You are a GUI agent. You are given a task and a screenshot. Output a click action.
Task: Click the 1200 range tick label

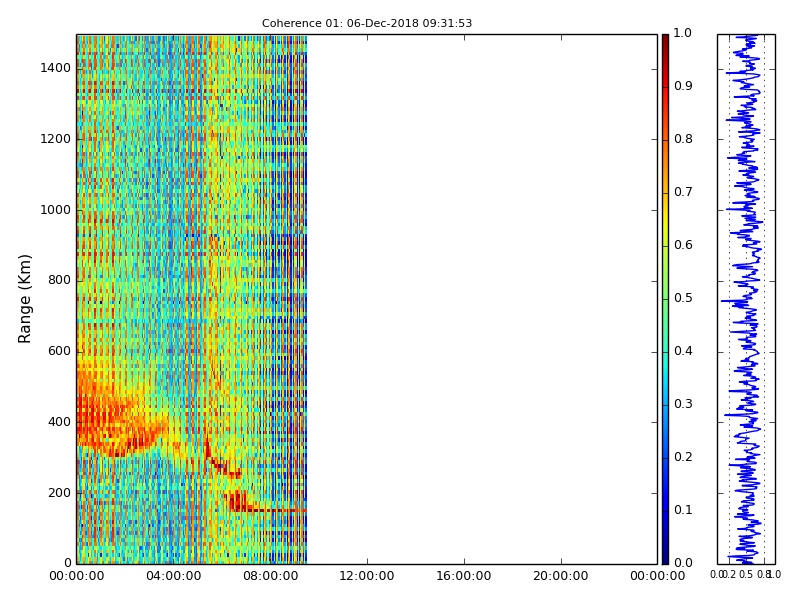[x=56, y=139]
